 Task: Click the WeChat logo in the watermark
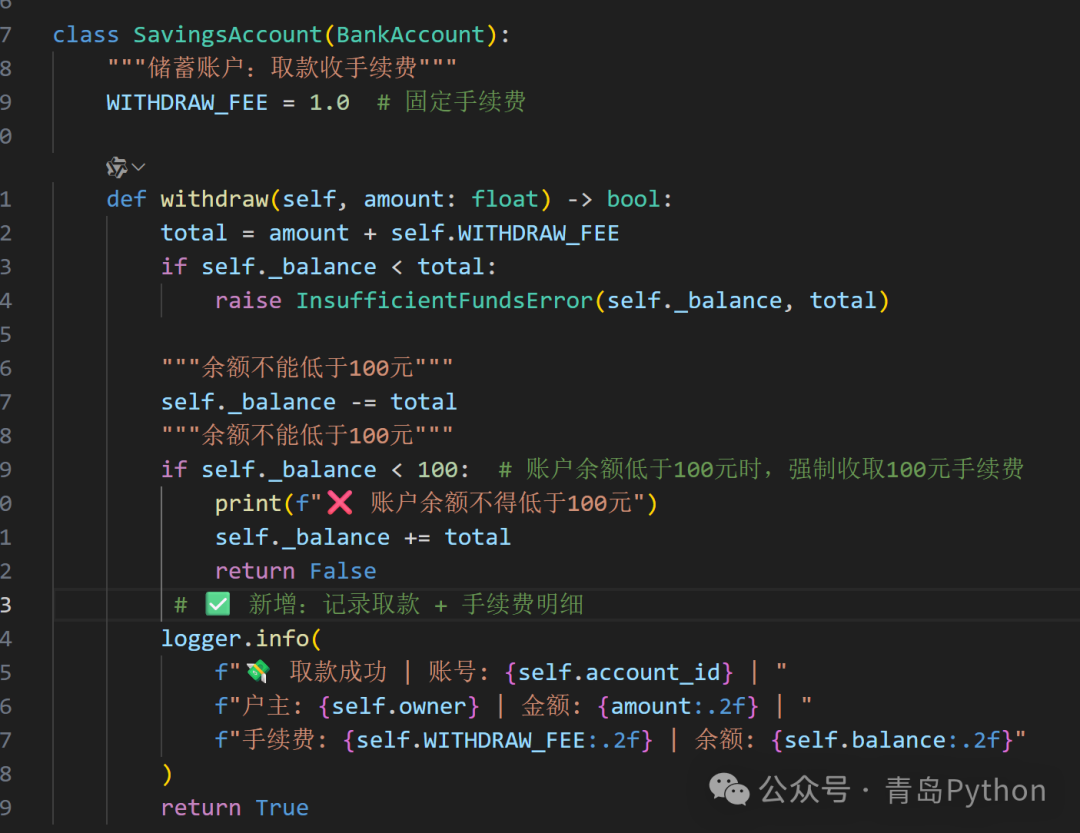tap(729, 790)
